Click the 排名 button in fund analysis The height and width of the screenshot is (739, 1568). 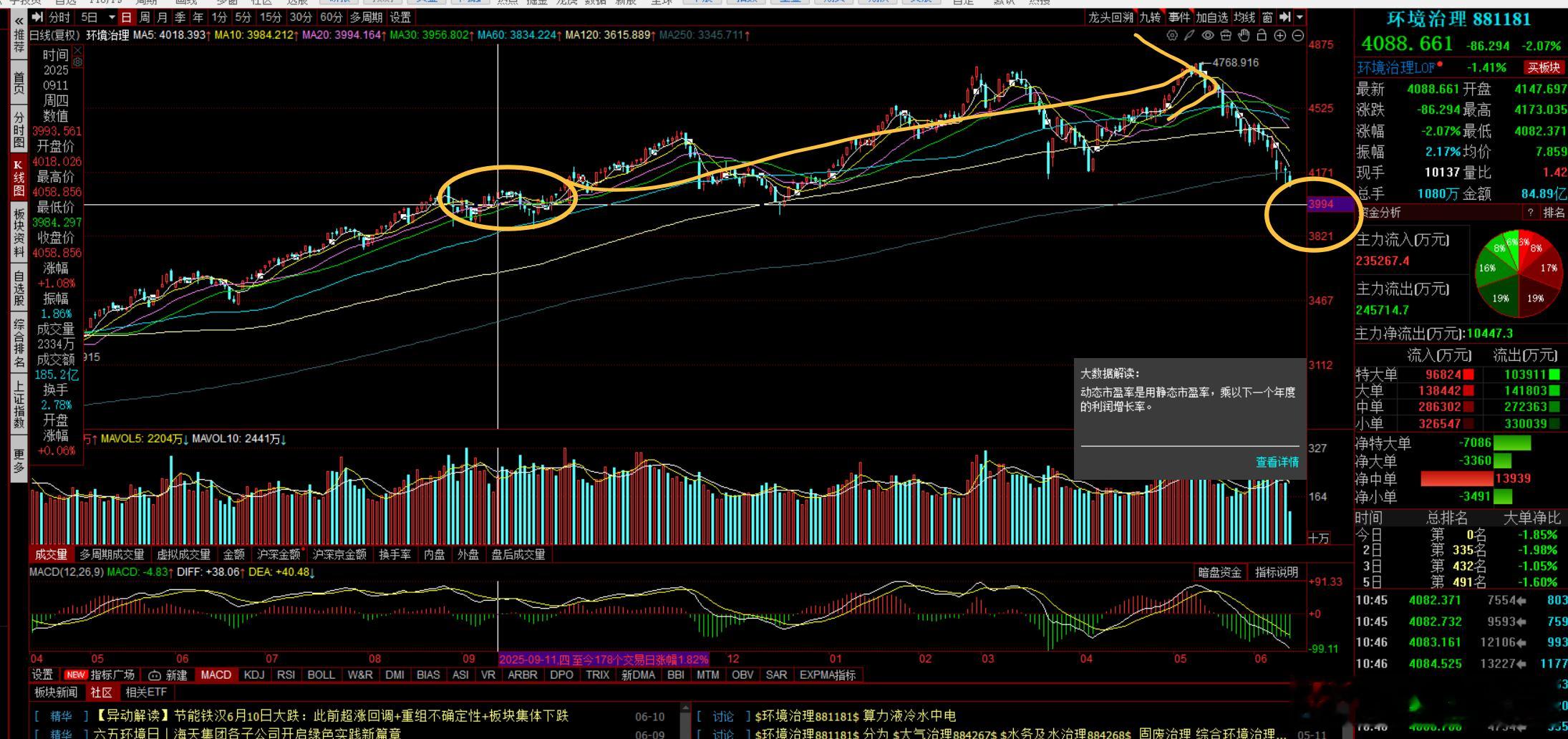point(1554,213)
